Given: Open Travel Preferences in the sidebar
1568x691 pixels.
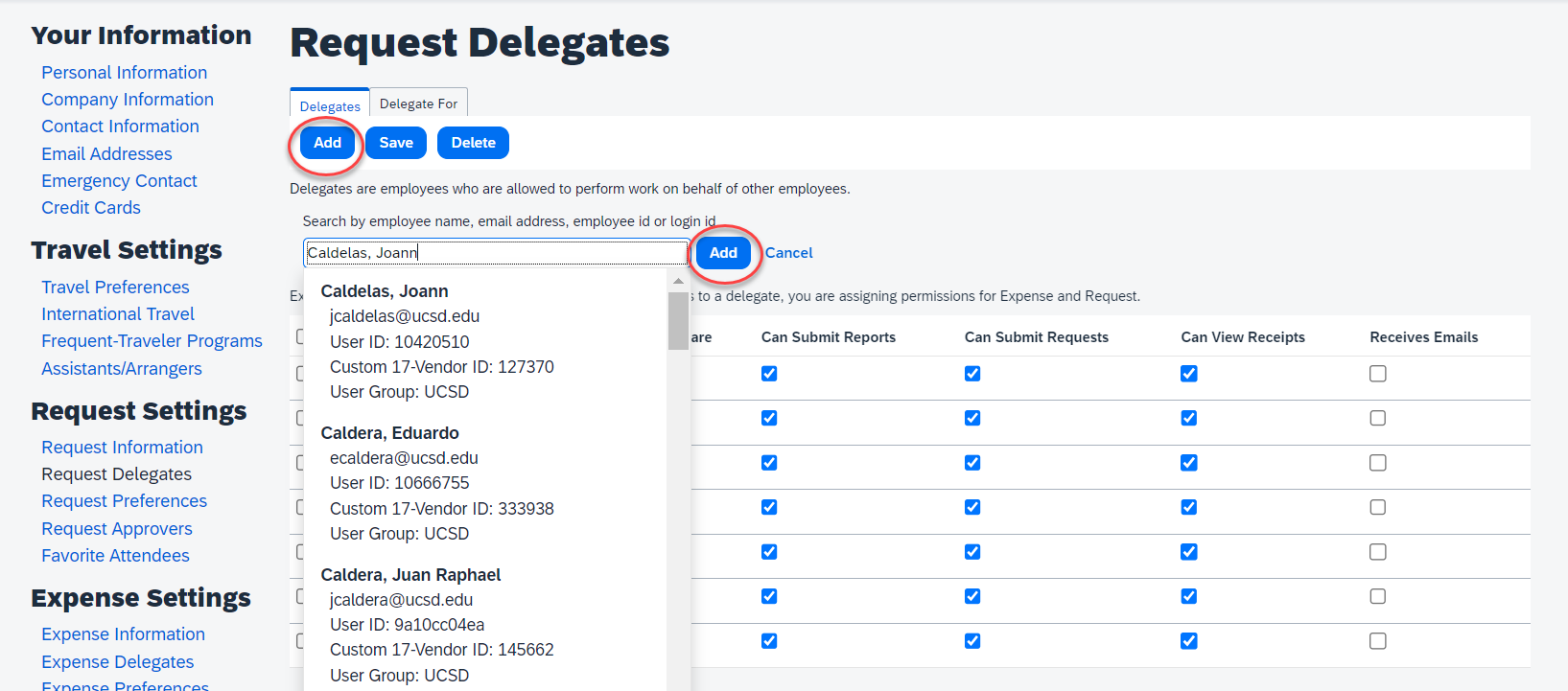Looking at the screenshot, I should coord(115,288).
